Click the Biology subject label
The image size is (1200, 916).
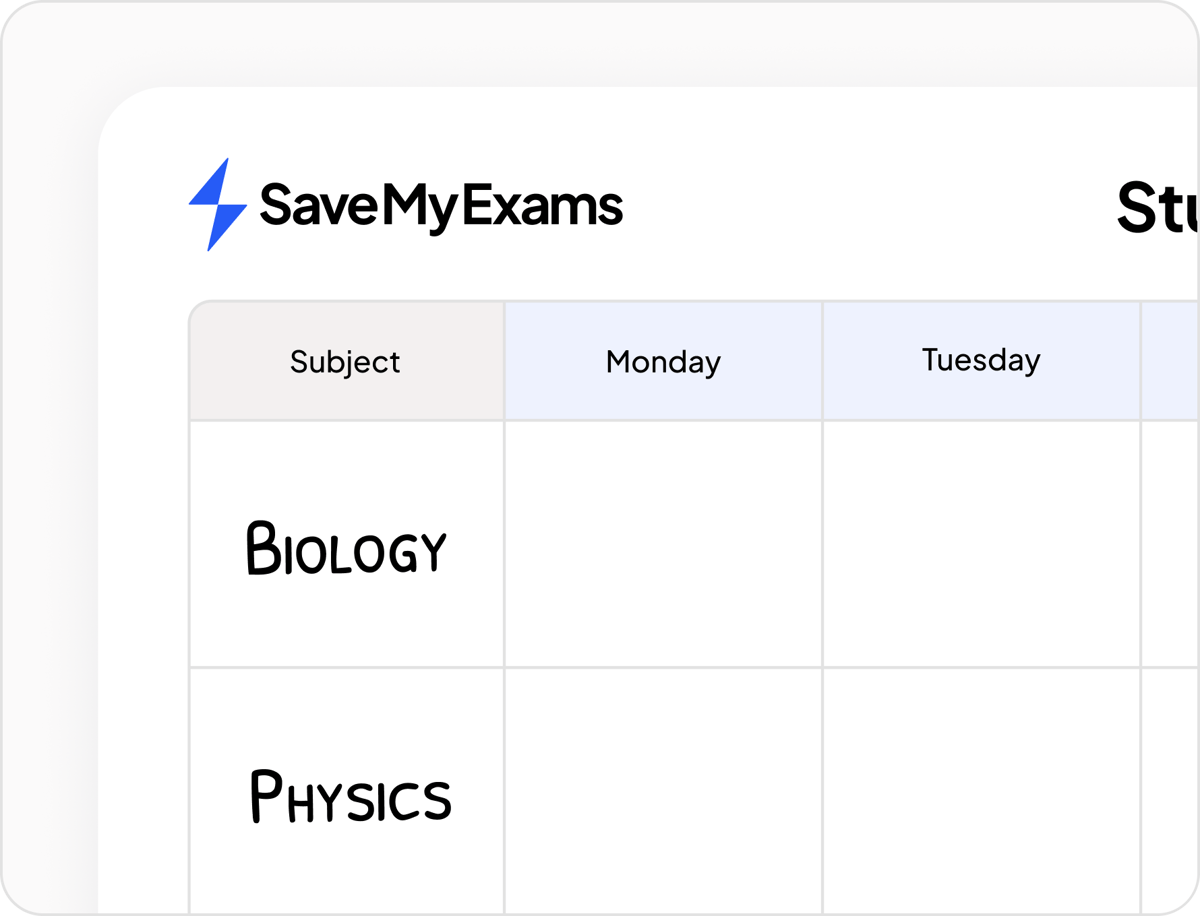point(346,548)
